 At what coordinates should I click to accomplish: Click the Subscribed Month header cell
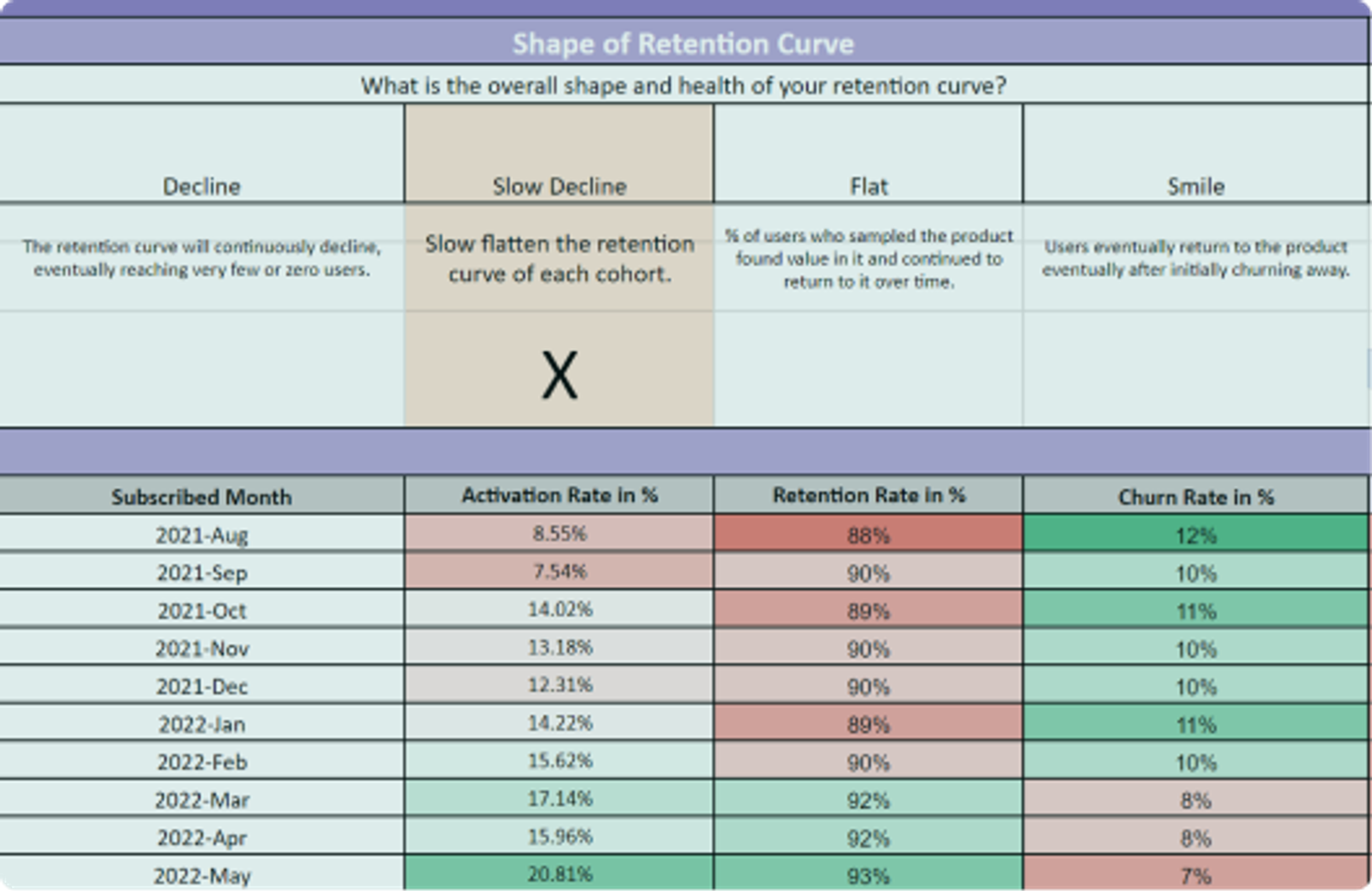[x=201, y=496]
